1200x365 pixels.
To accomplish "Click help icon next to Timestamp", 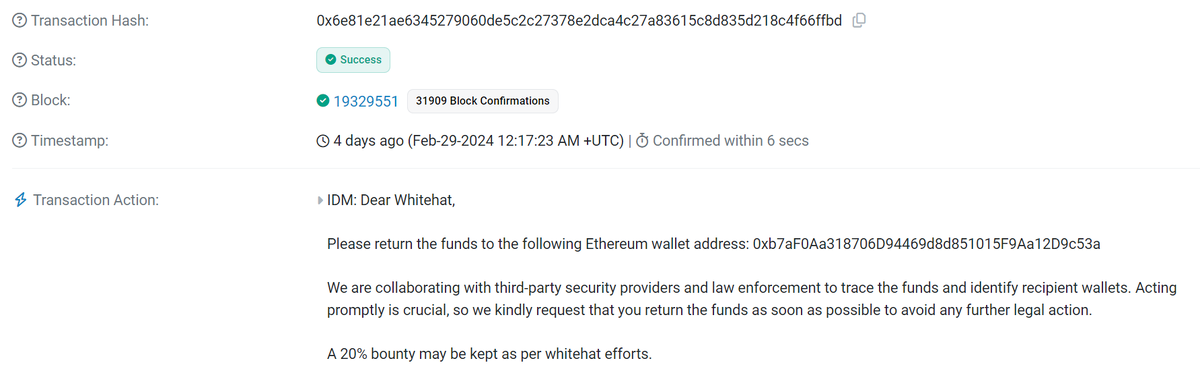I will (20, 141).
